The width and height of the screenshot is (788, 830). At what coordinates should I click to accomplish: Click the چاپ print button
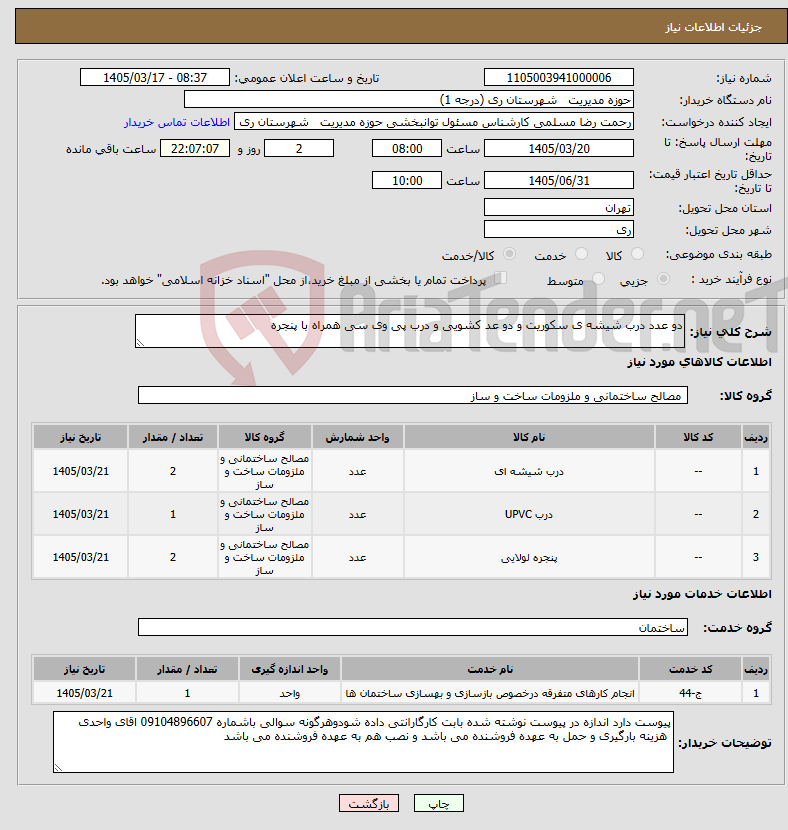[439, 804]
